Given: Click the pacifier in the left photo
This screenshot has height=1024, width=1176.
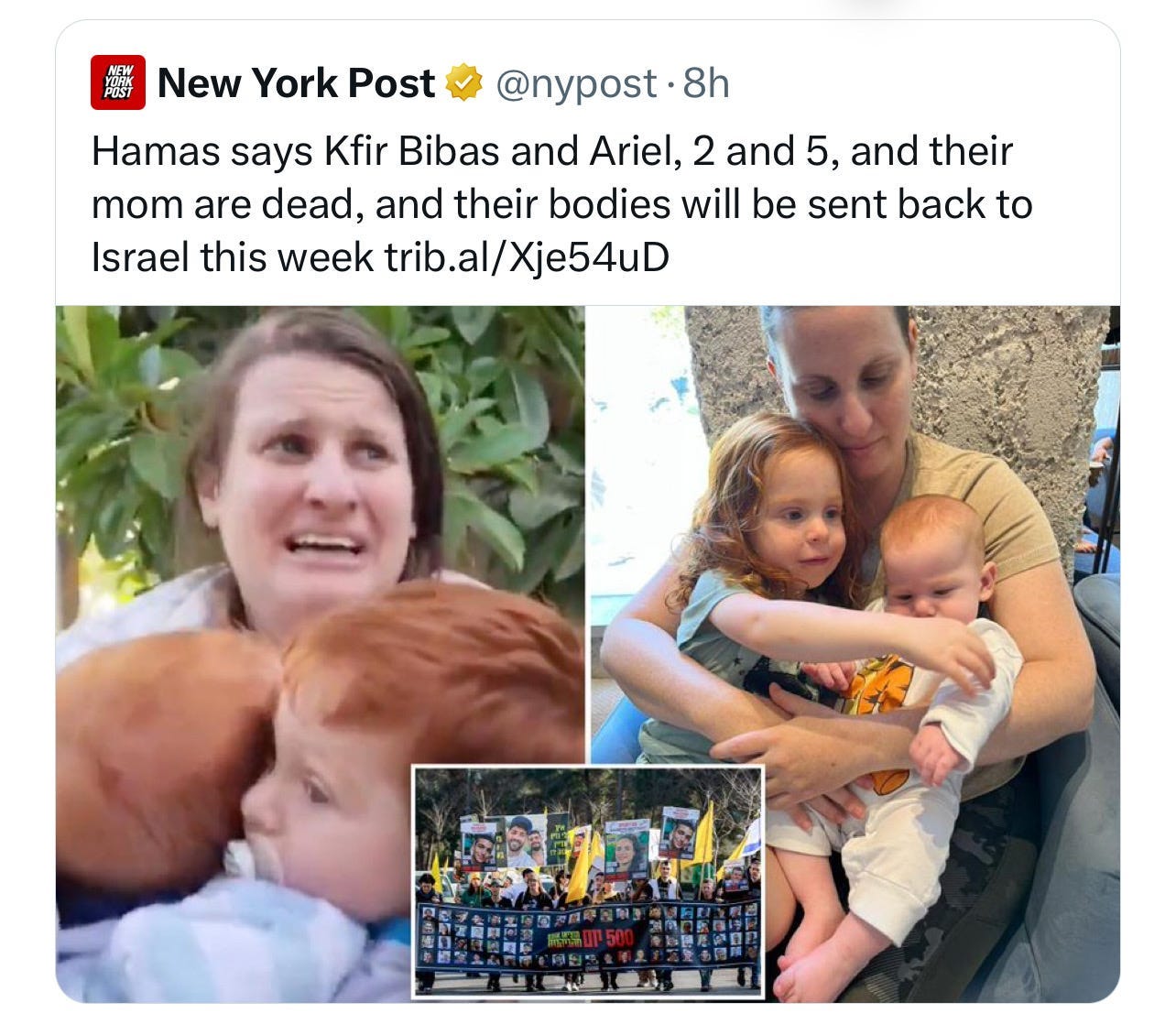Looking at the screenshot, I should coord(240,859).
